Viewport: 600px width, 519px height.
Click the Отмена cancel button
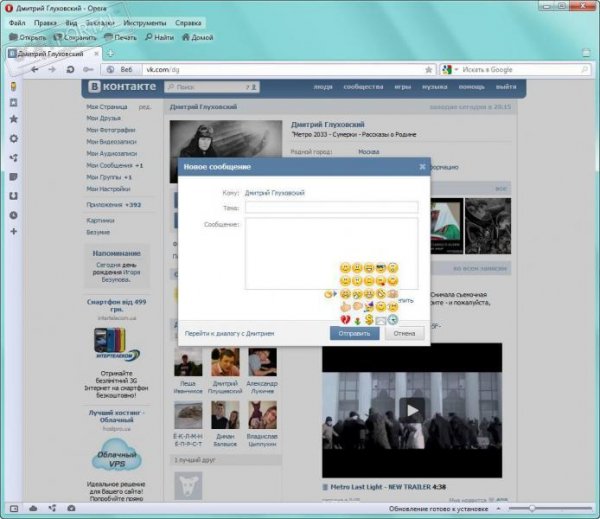(x=404, y=333)
